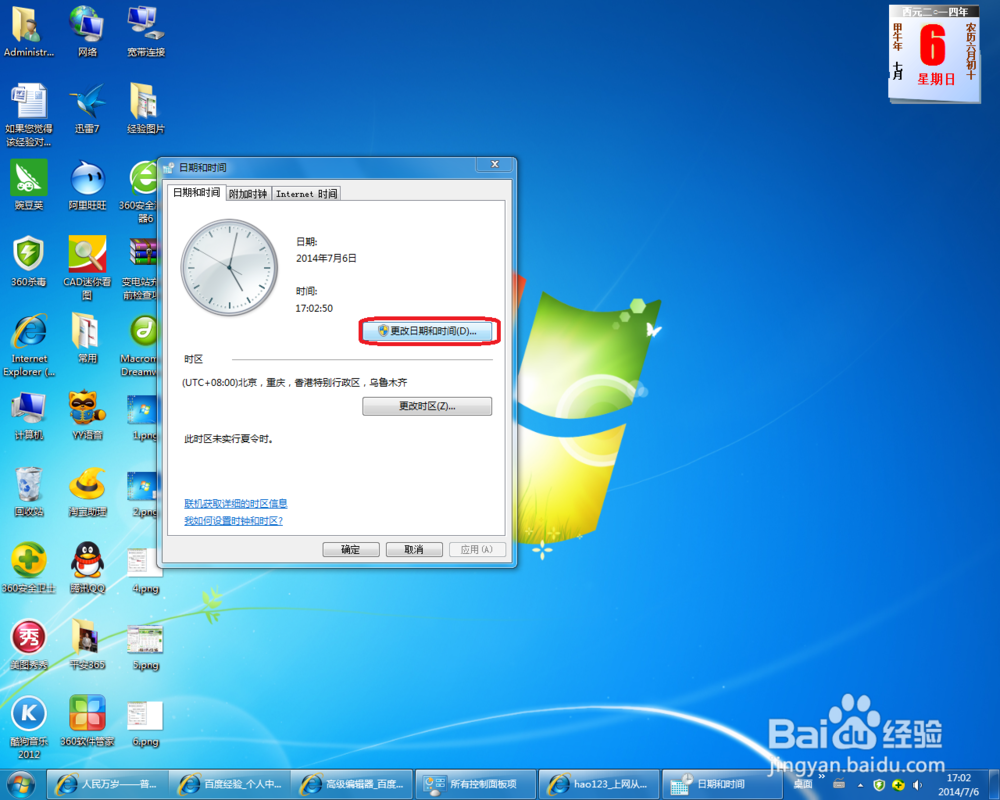Switch to taskbar item hao123_上网从
The width and height of the screenshot is (1000, 800).
coord(599,784)
